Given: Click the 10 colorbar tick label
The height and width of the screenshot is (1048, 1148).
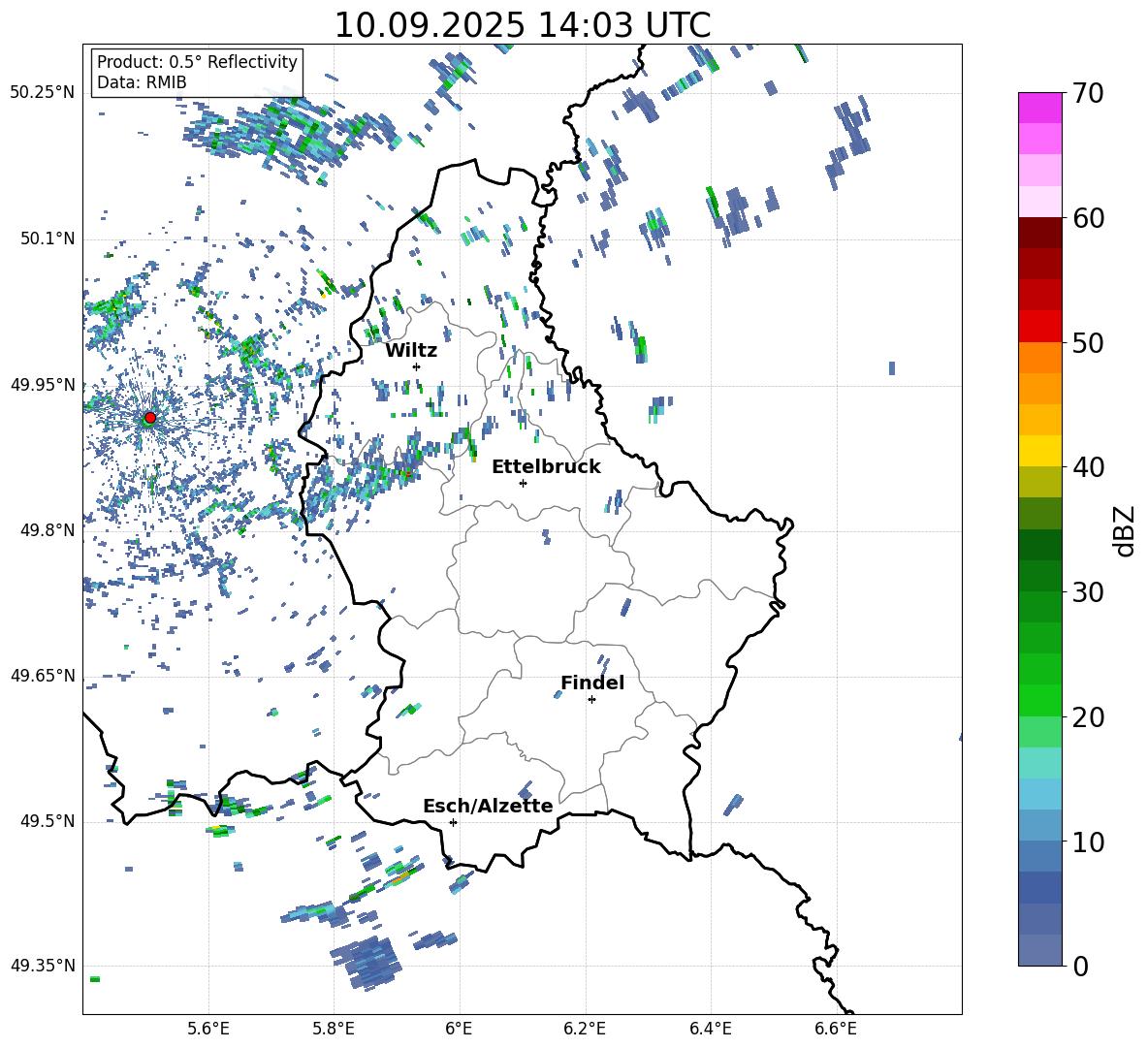Looking at the screenshot, I should [x=1088, y=842].
